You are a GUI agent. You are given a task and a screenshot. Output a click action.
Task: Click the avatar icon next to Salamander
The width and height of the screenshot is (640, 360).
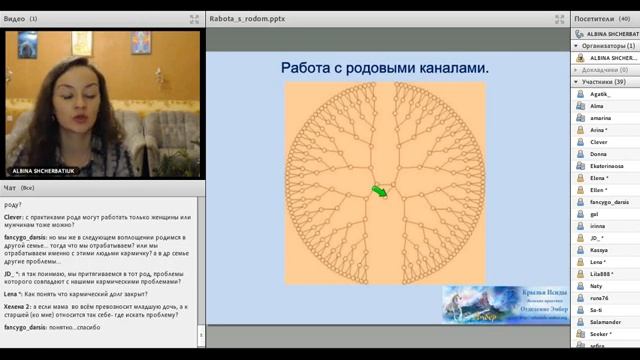tap(580, 322)
